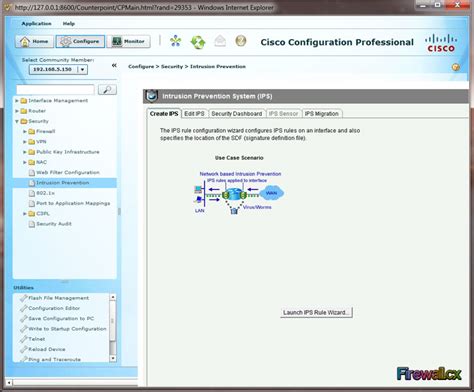The image size is (474, 392).
Task: Click Reload Device utility
Action: click(x=47, y=349)
